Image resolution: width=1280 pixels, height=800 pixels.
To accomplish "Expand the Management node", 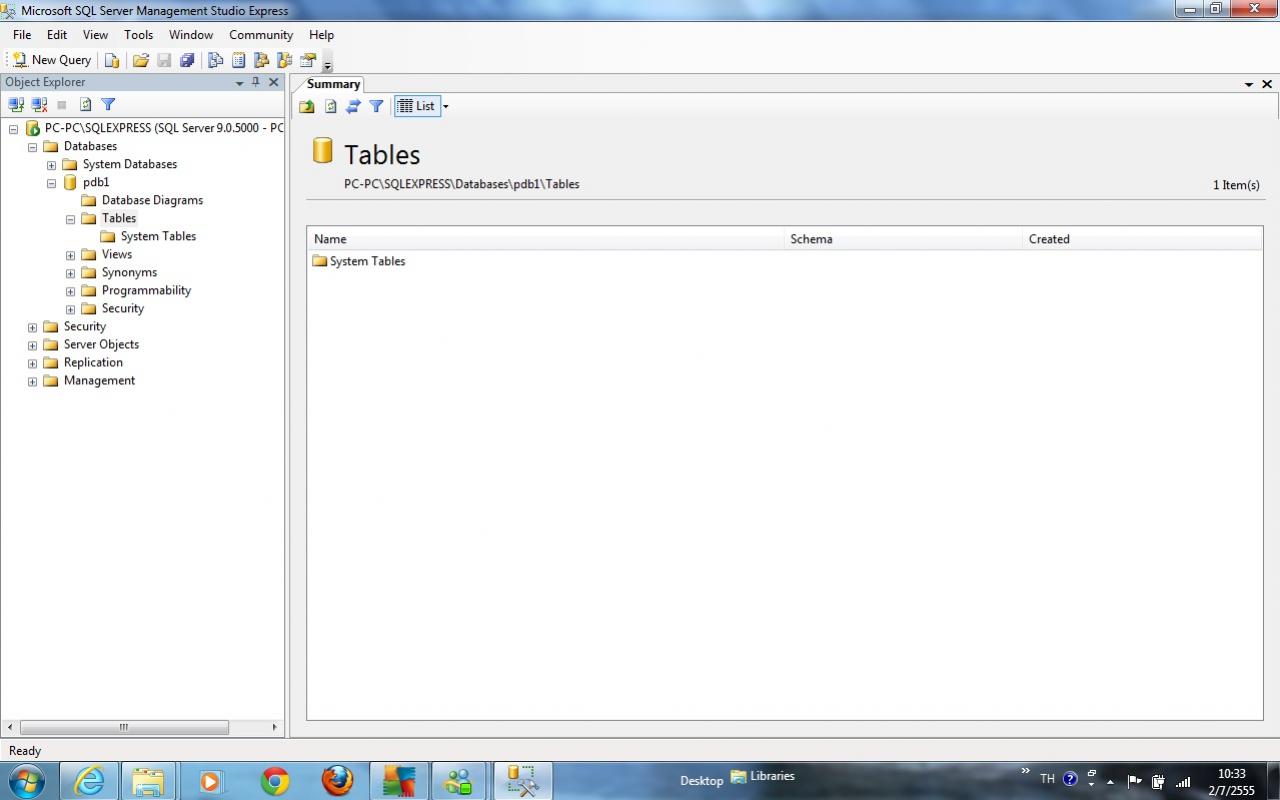I will [x=32, y=381].
